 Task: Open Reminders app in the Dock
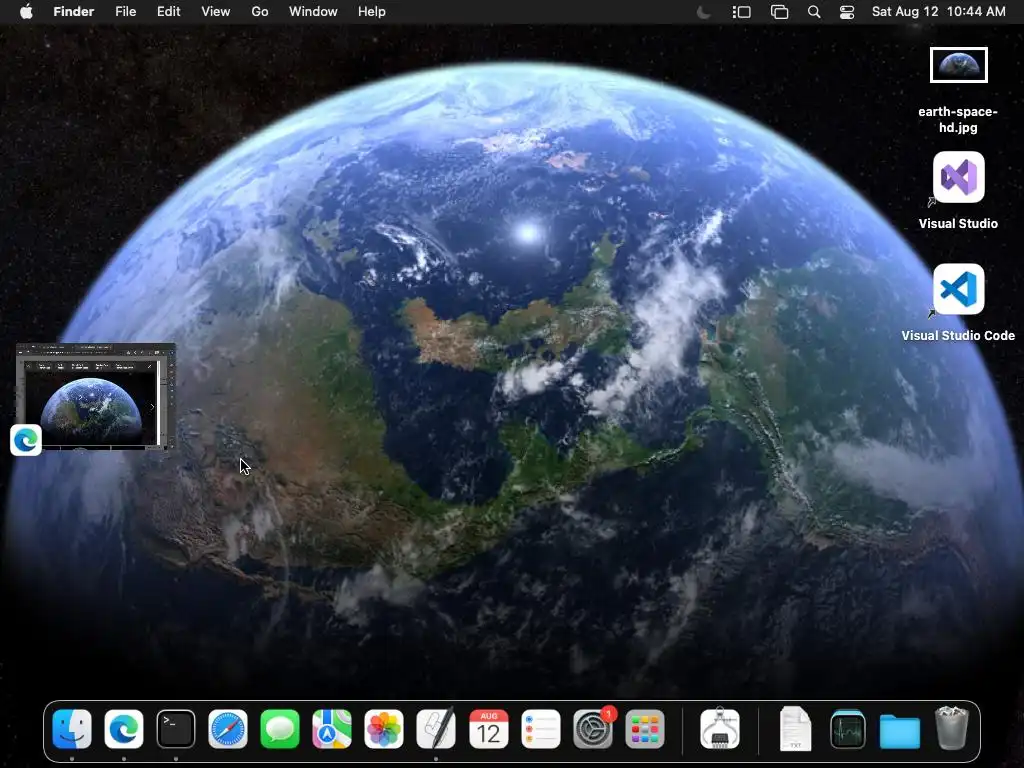(x=541, y=728)
